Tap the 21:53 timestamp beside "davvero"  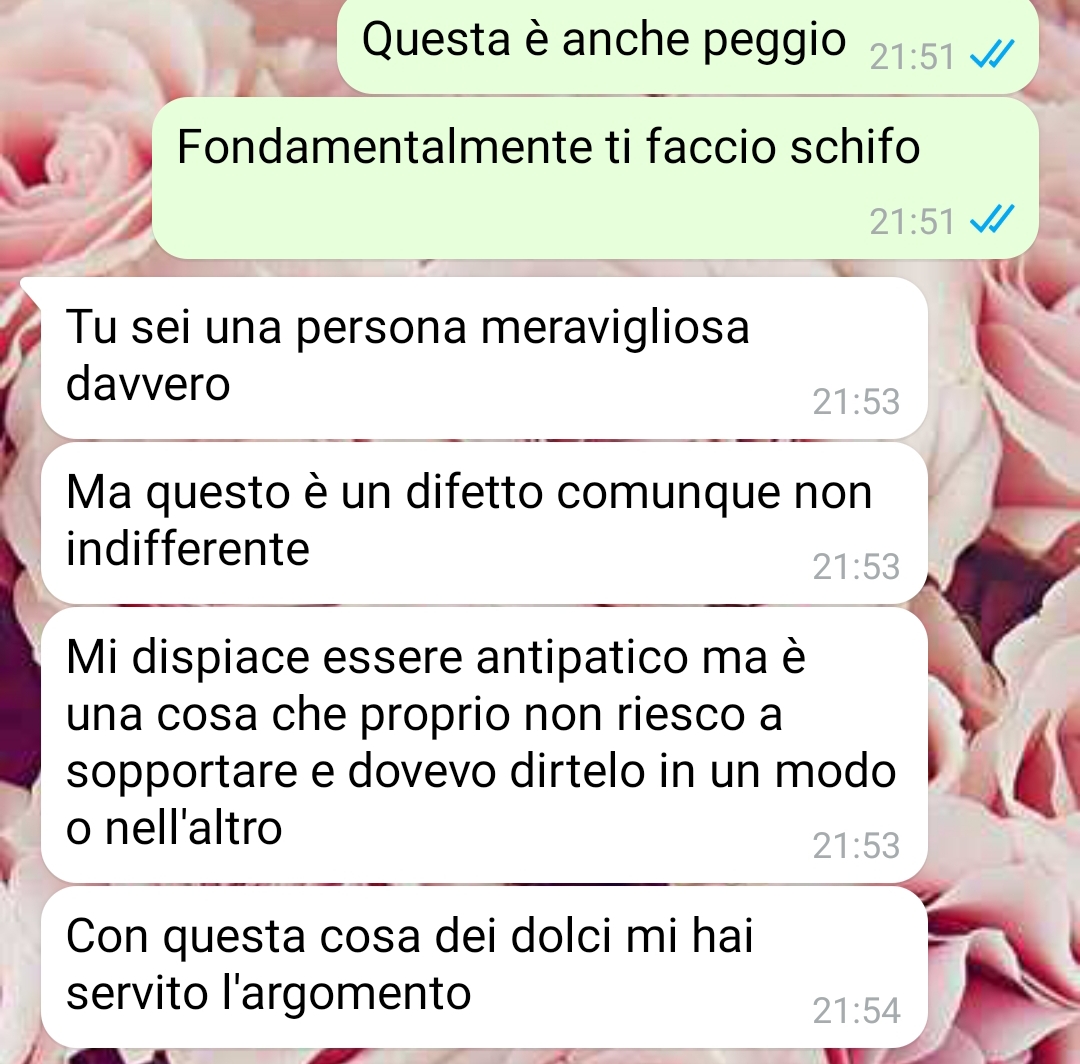856,401
